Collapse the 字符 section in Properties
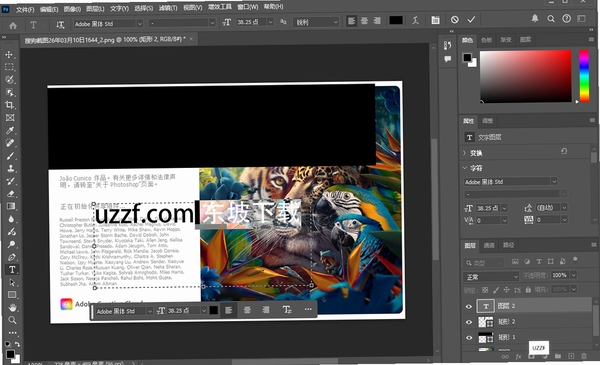The width and height of the screenshot is (600, 365). tap(465, 168)
